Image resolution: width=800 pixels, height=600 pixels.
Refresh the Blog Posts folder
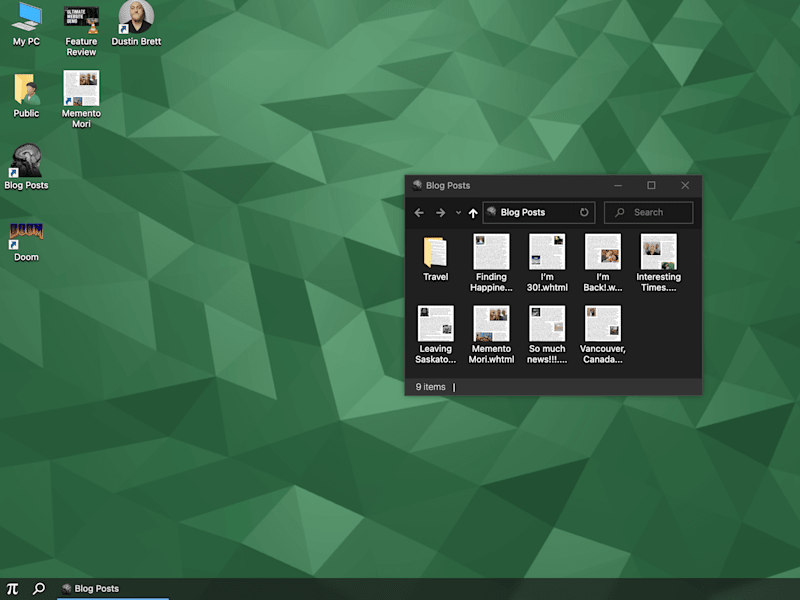coord(584,212)
